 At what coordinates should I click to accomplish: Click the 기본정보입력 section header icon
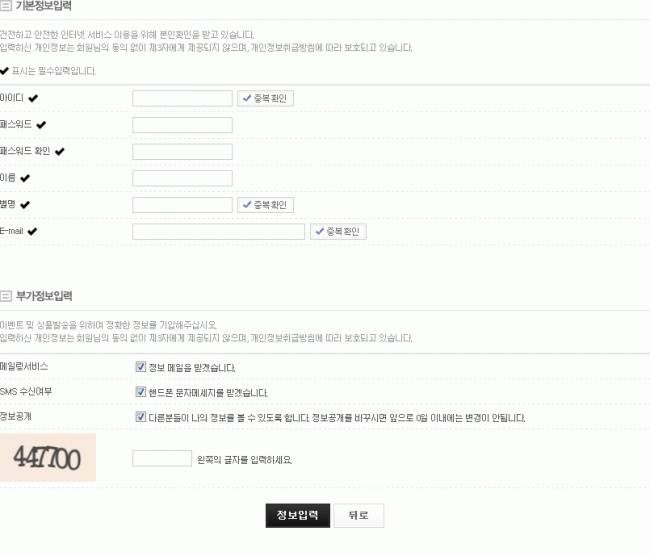pos(6,6)
